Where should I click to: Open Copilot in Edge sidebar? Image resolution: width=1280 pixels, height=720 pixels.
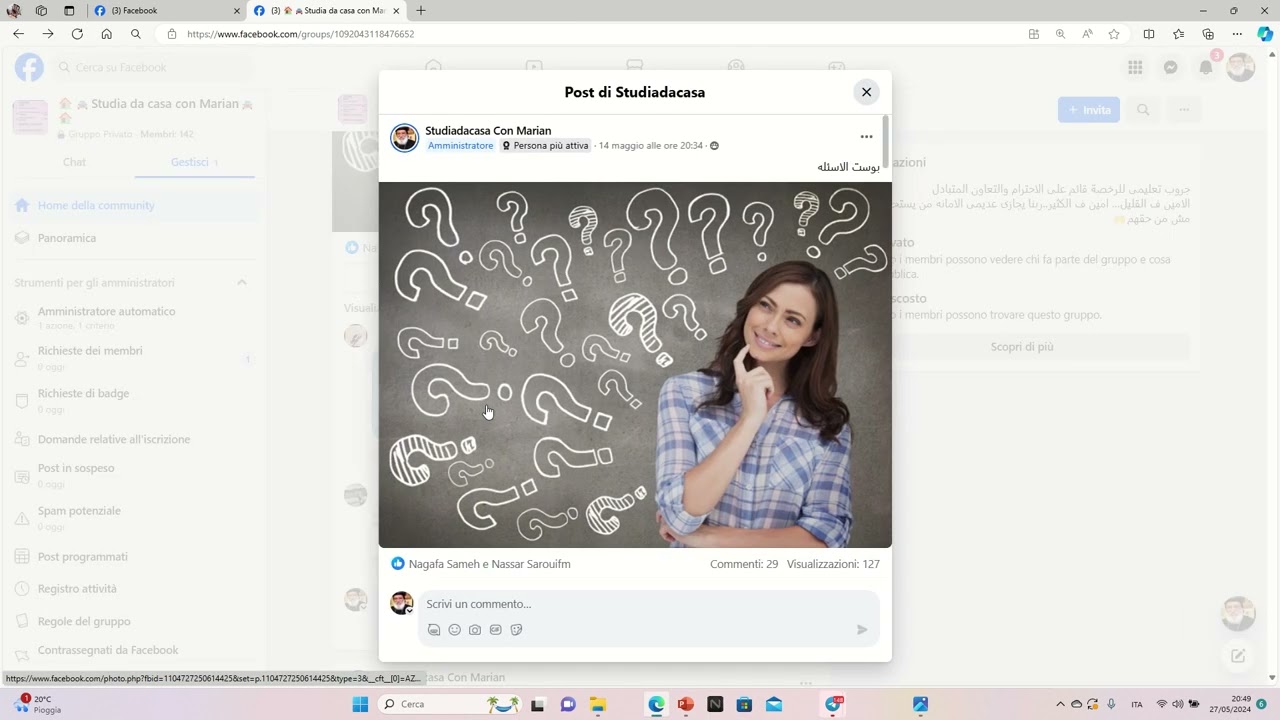[x=1265, y=34]
